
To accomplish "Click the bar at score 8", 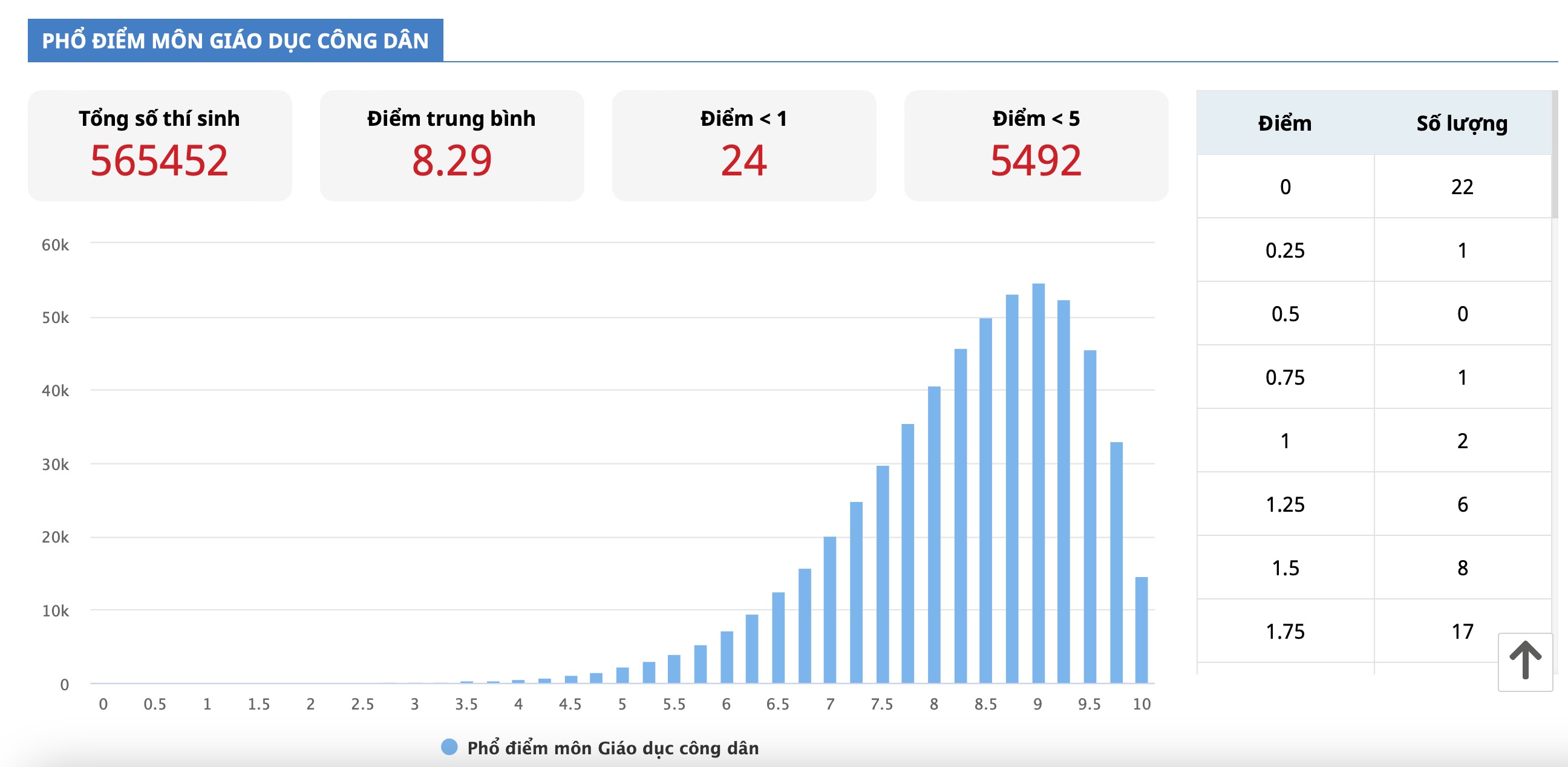I will [934, 536].
